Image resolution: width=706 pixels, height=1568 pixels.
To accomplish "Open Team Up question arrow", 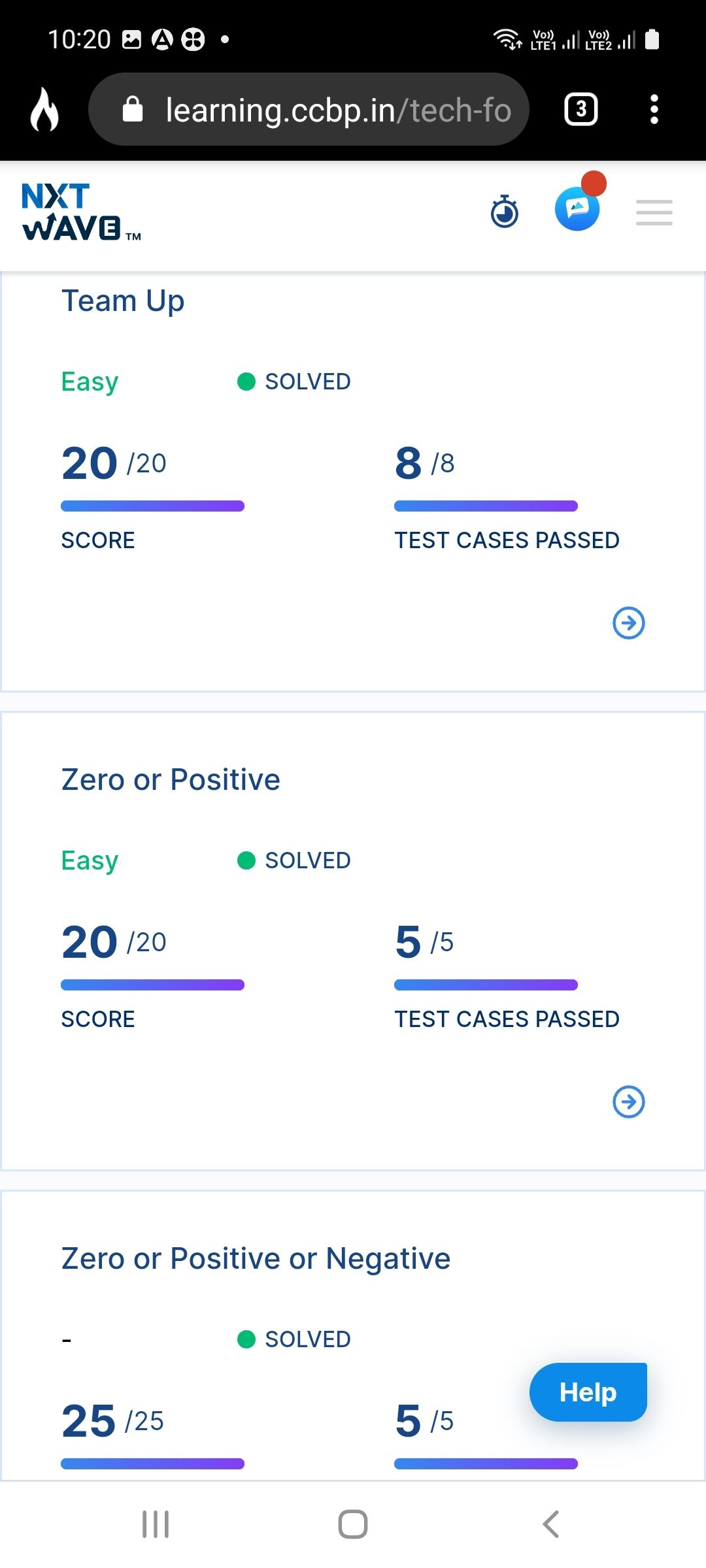I will click(x=629, y=623).
